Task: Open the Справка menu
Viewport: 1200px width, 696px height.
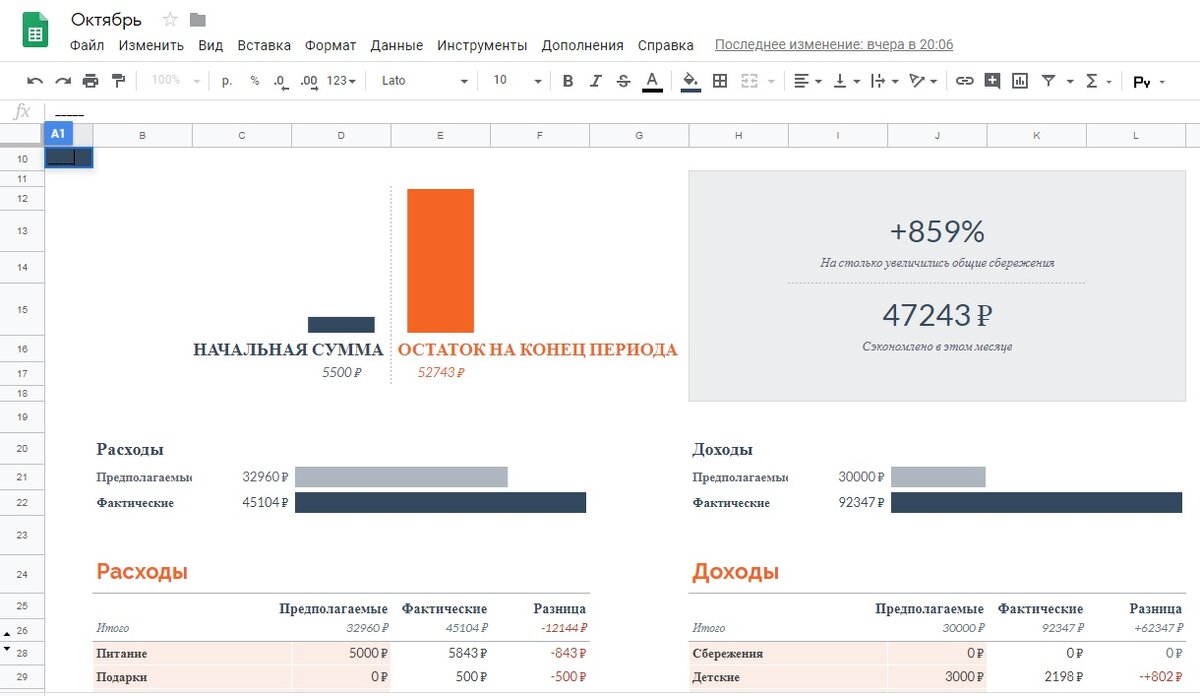Action: (x=665, y=45)
